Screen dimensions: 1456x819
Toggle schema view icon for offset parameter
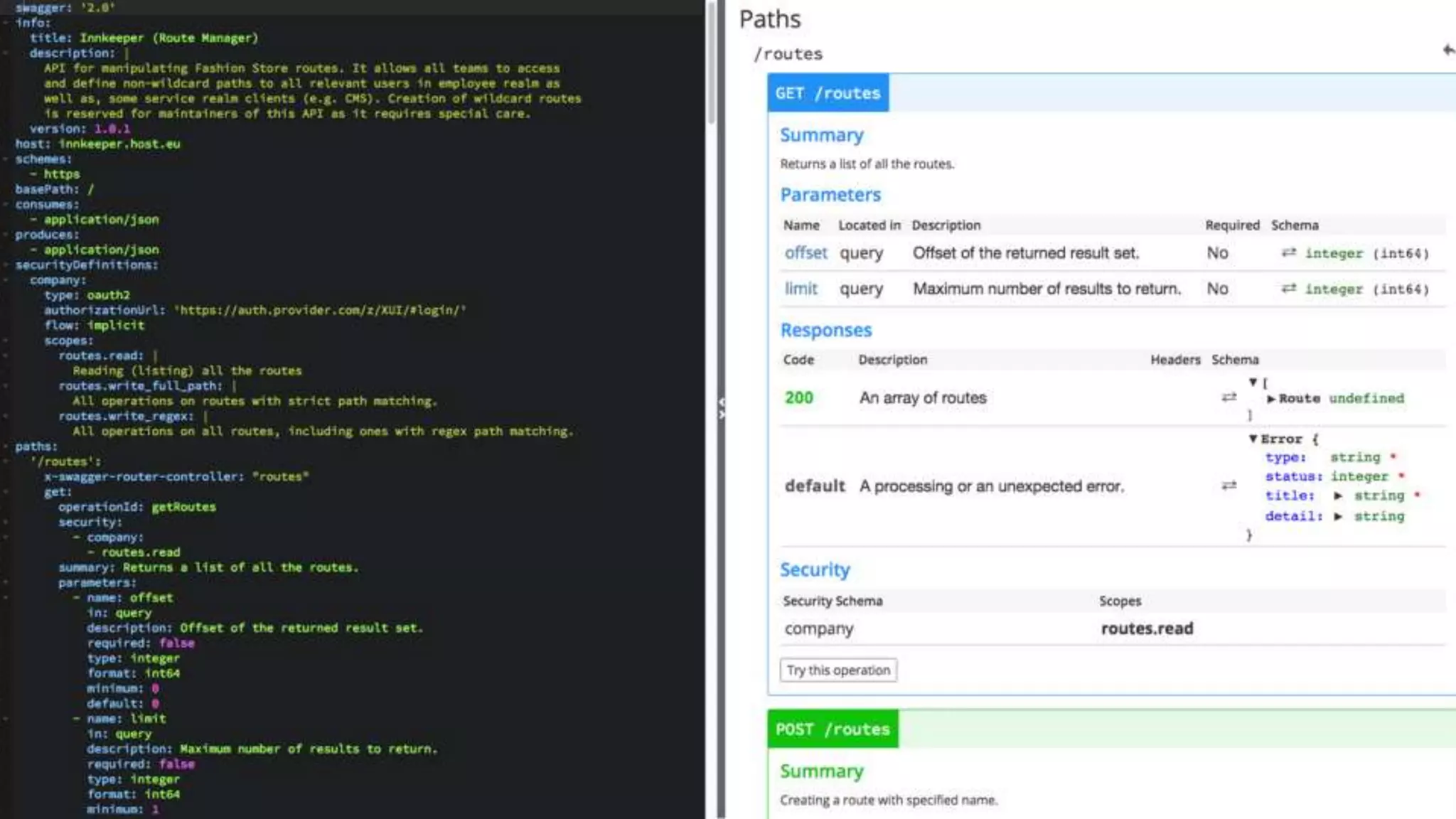1288,253
